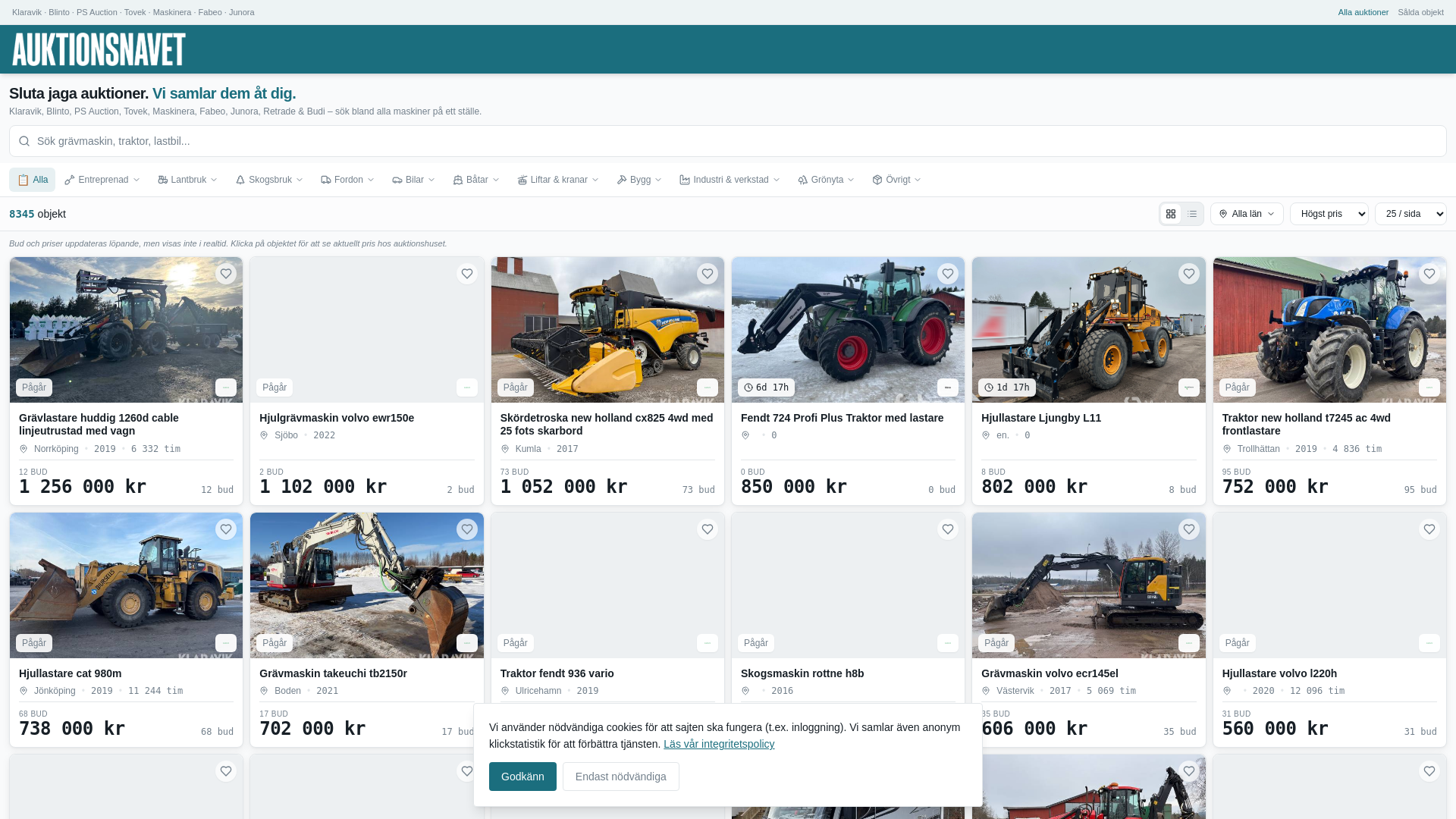Favorite the Traktor new holland t7245 listing
The width and height of the screenshot is (1456, 819).
pyautogui.click(x=1429, y=274)
